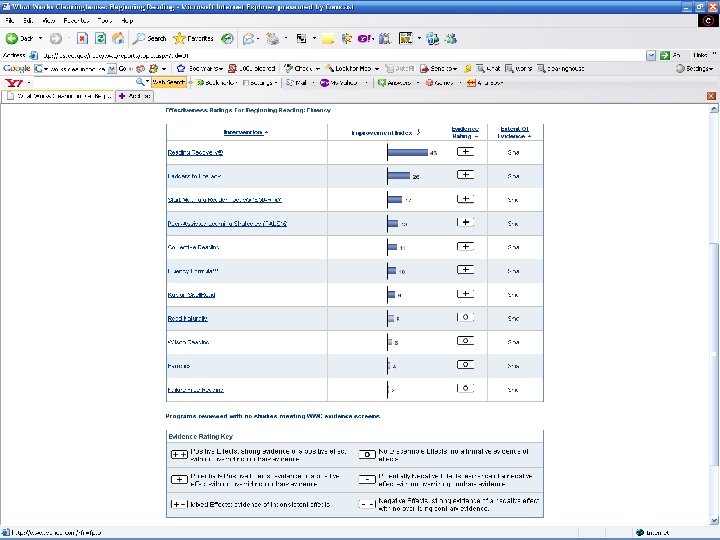
Task: Click the Links label on address bar
Action: click(x=700, y=55)
